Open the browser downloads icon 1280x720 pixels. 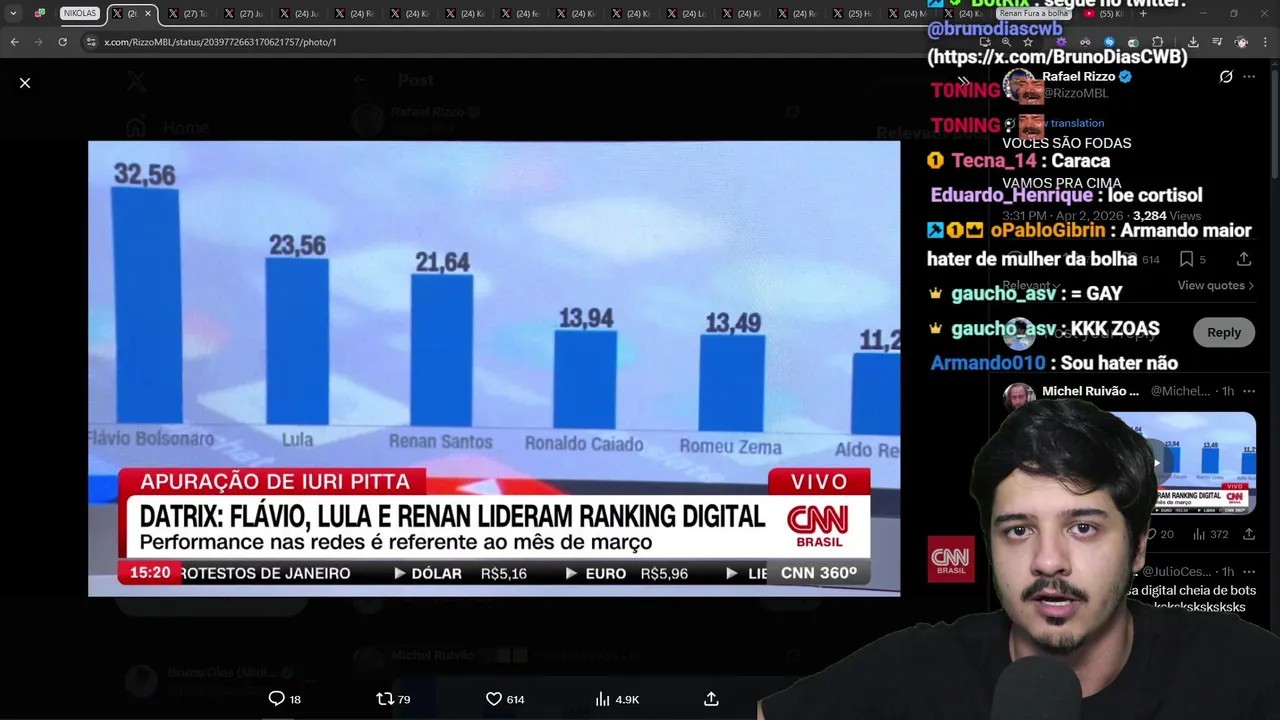[1193, 42]
